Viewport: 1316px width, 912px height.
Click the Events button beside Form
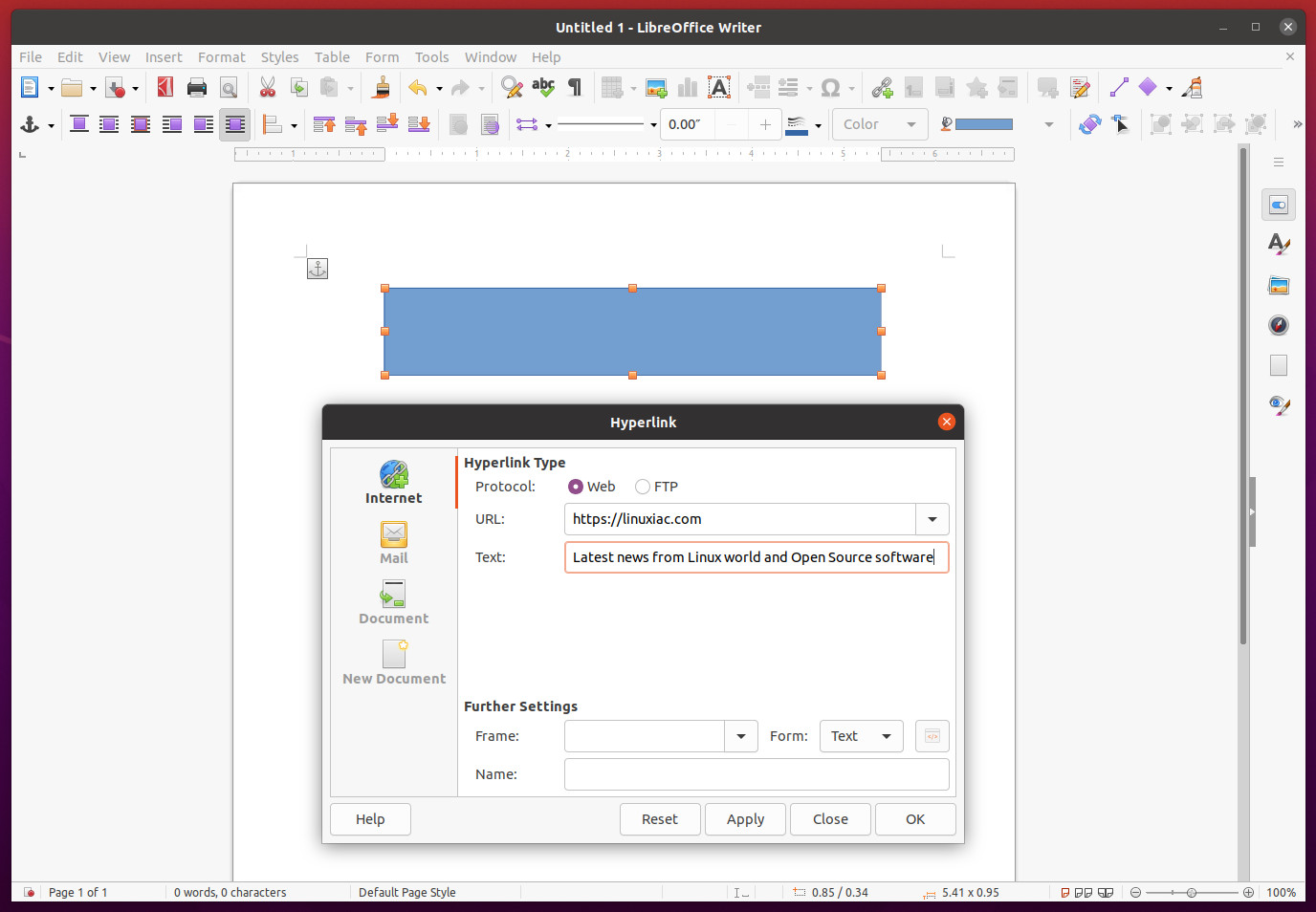point(932,736)
